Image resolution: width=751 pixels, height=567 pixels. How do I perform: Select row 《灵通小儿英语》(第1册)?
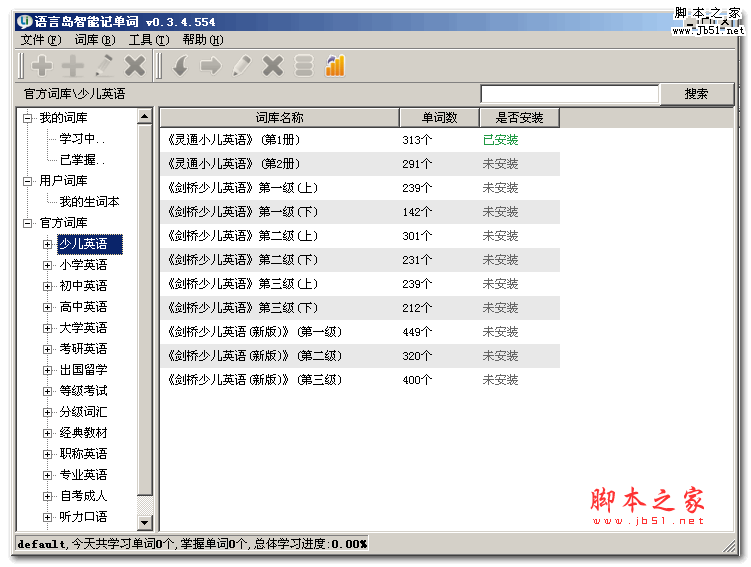(x=360, y=140)
